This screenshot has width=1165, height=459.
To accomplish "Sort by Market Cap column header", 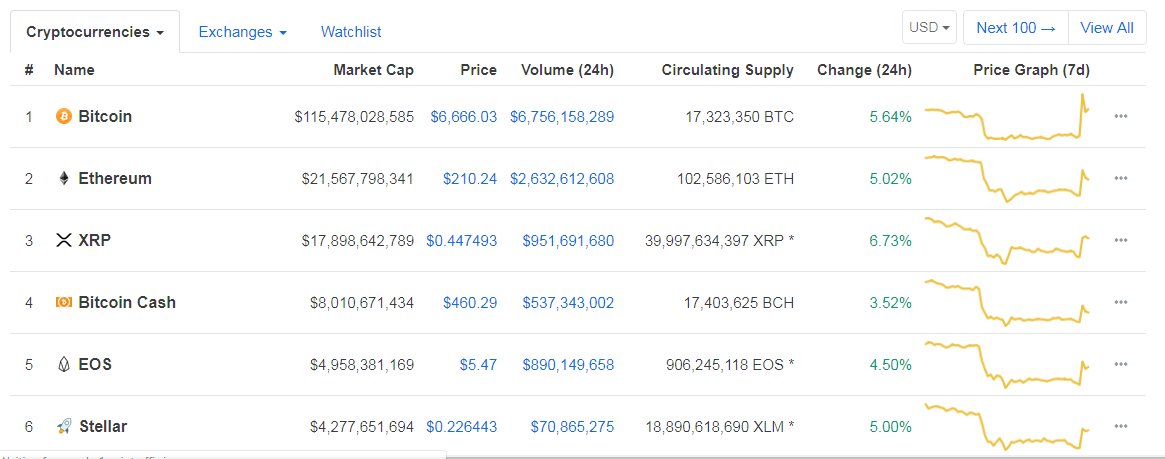I will pyautogui.click(x=373, y=70).
